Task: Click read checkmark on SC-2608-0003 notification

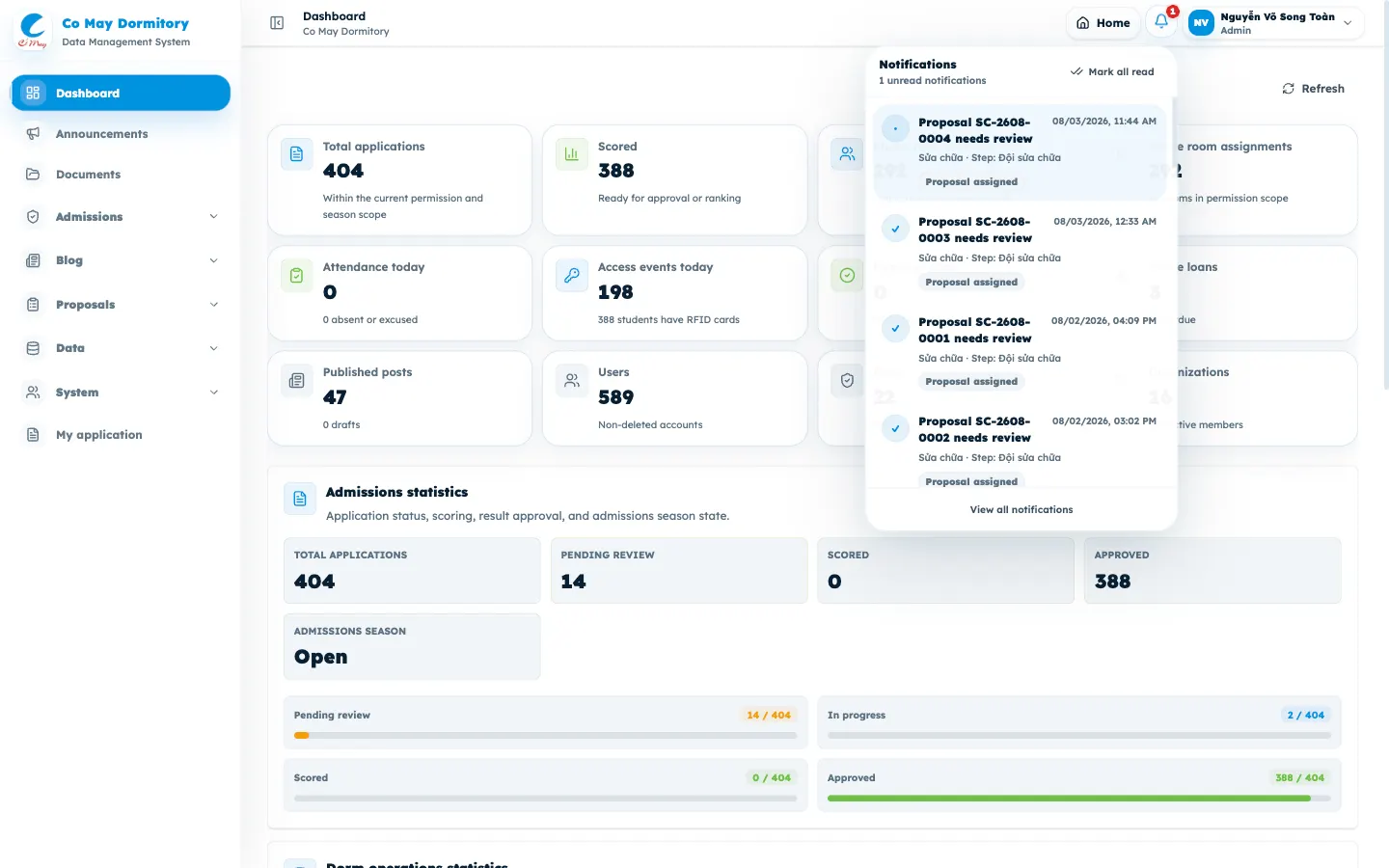Action: 895,229
